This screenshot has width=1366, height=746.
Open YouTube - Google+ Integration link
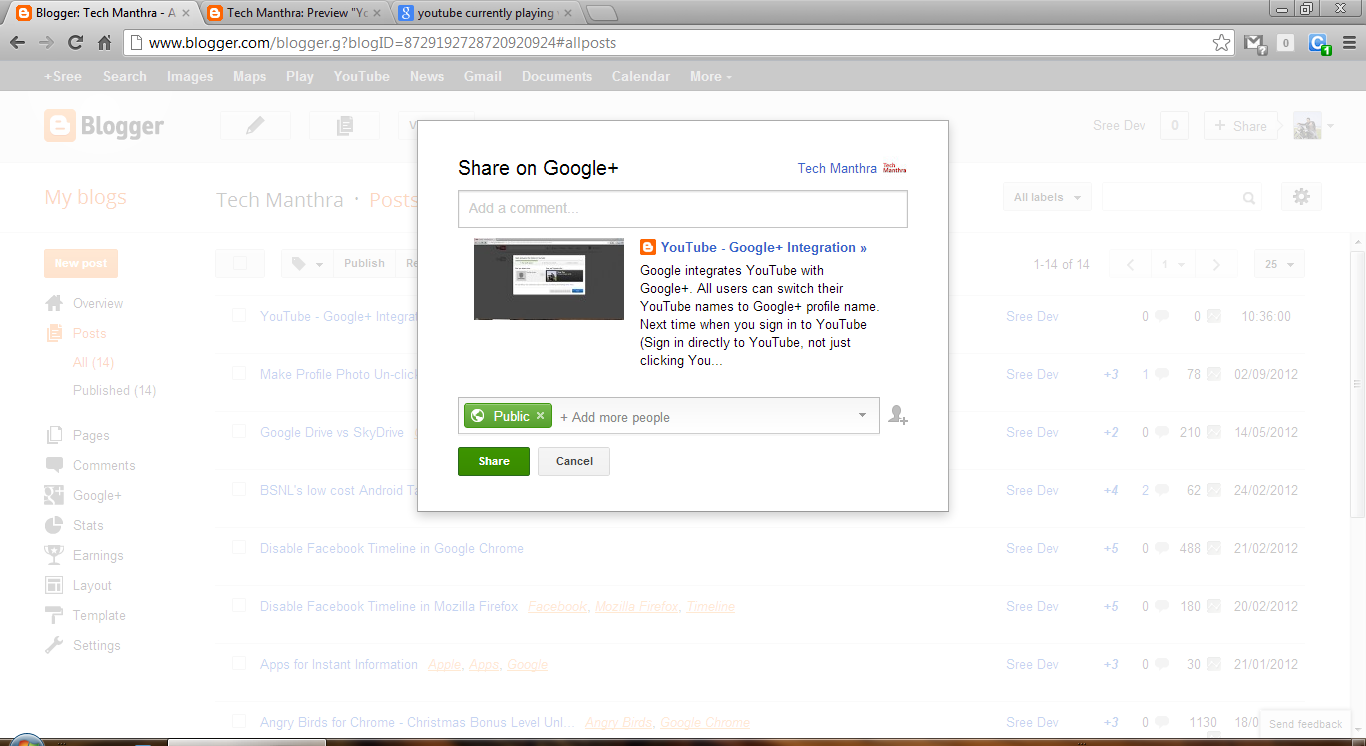pyautogui.click(x=763, y=247)
